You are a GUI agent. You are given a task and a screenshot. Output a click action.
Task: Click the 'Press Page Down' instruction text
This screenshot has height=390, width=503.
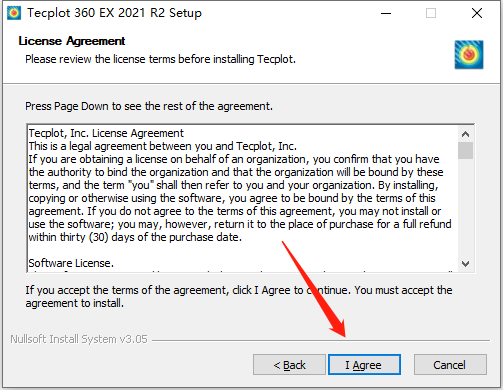[x=149, y=106]
